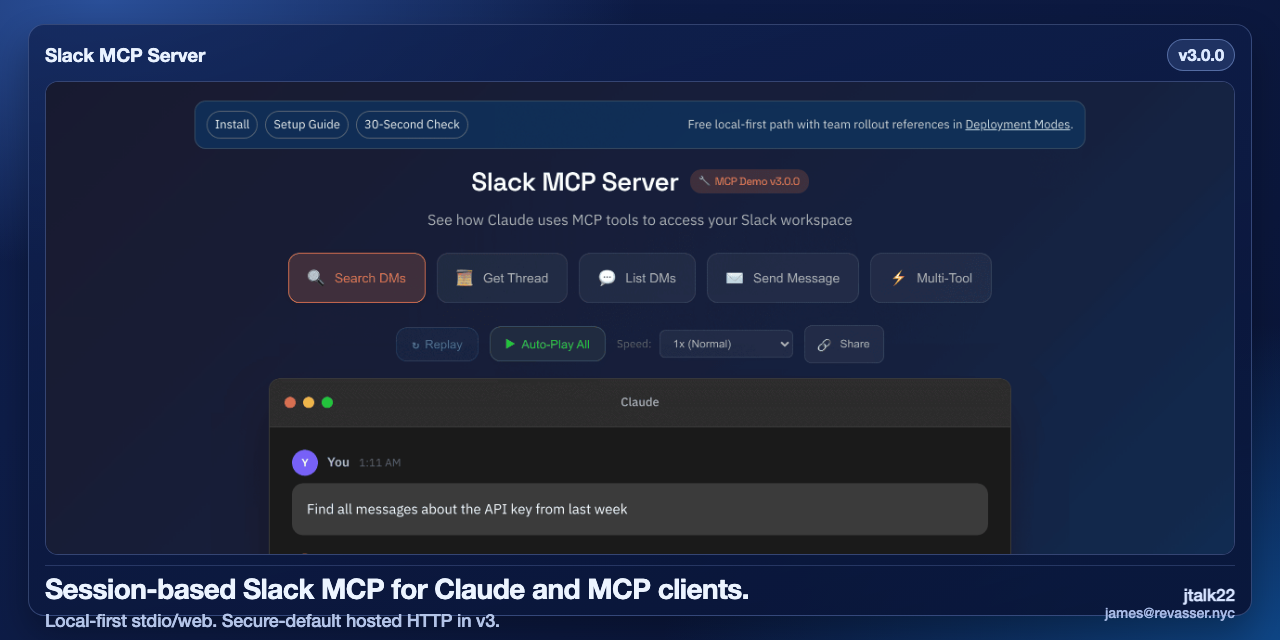The height and width of the screenshot is (640, 1280).
Task: Click the message asking about the API key
Action: click(x=640, y=509)
